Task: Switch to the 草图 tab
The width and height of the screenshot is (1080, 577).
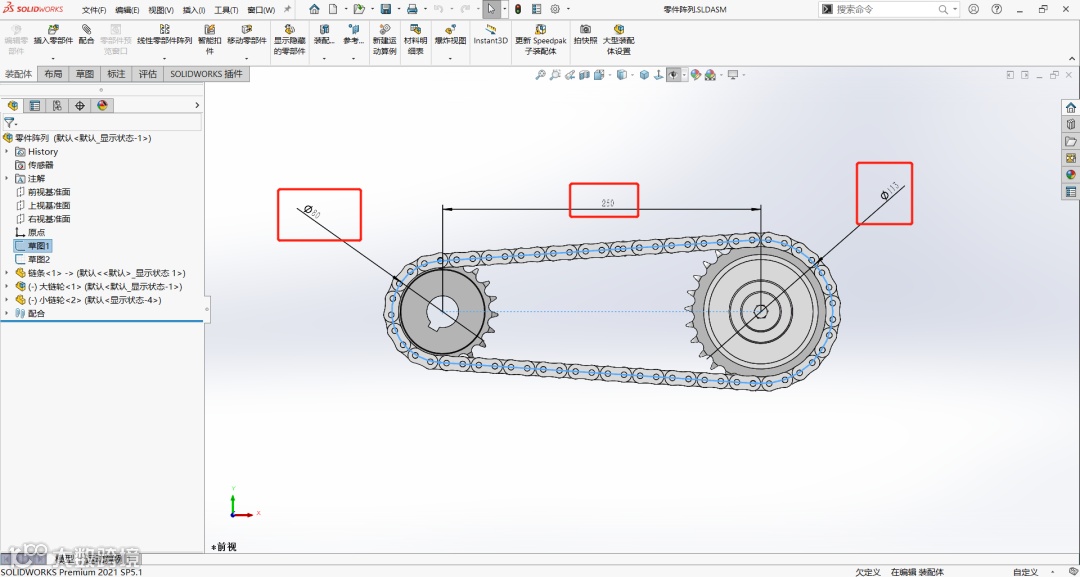Action: 85,74
